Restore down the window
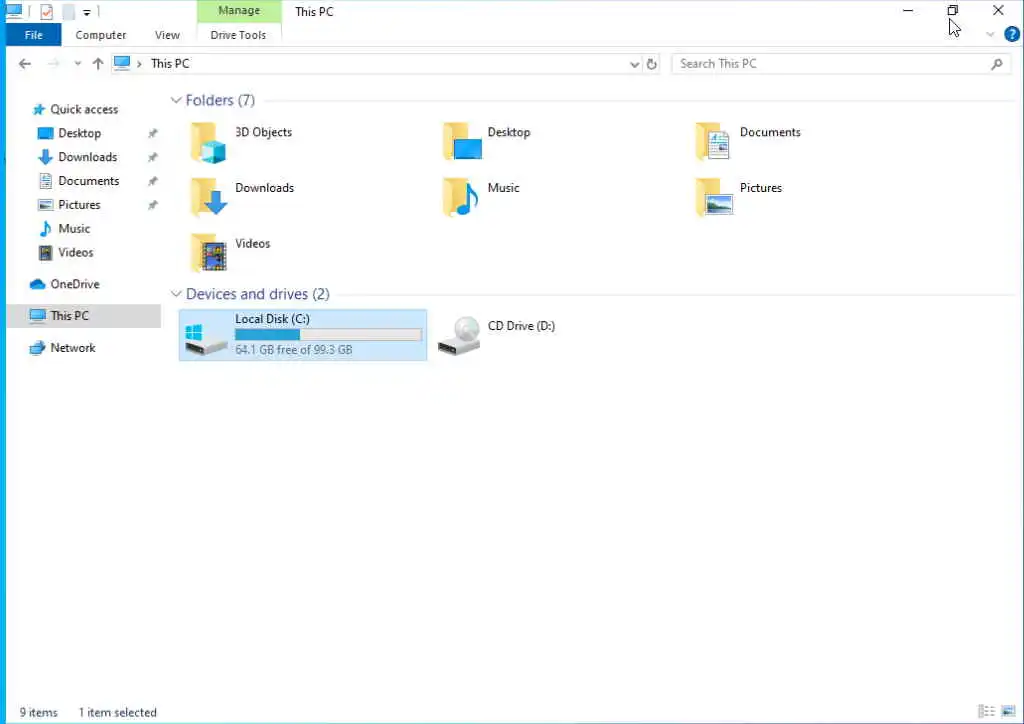This screenshot has width=1024, height=724. coord(953,10)
